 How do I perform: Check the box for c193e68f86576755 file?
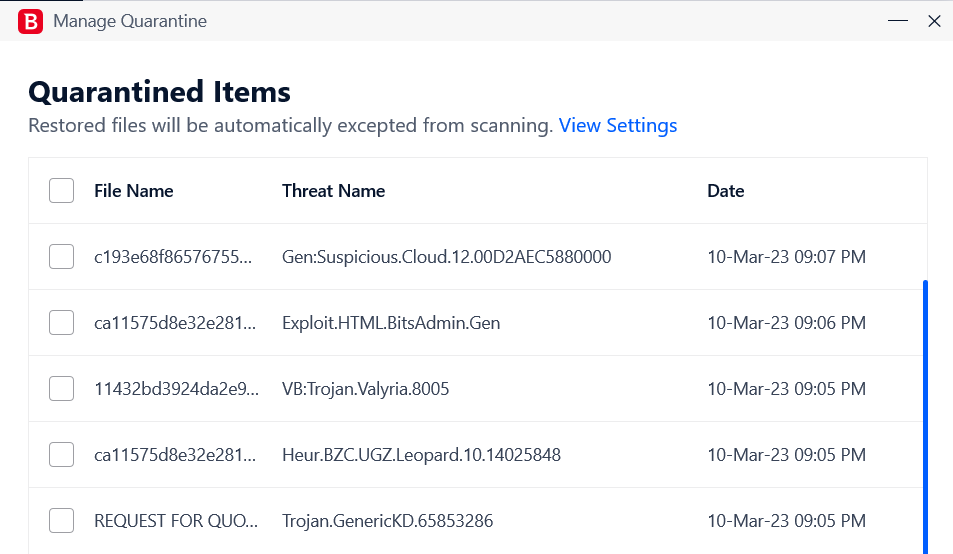click(61, 256)
